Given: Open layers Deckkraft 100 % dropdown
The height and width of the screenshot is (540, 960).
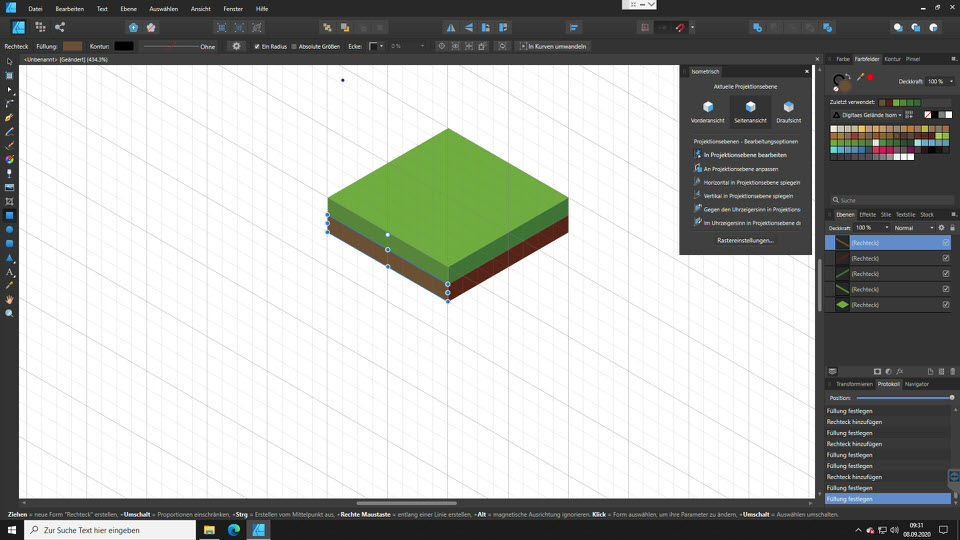Looking at the screenshot, I should 886,228.
